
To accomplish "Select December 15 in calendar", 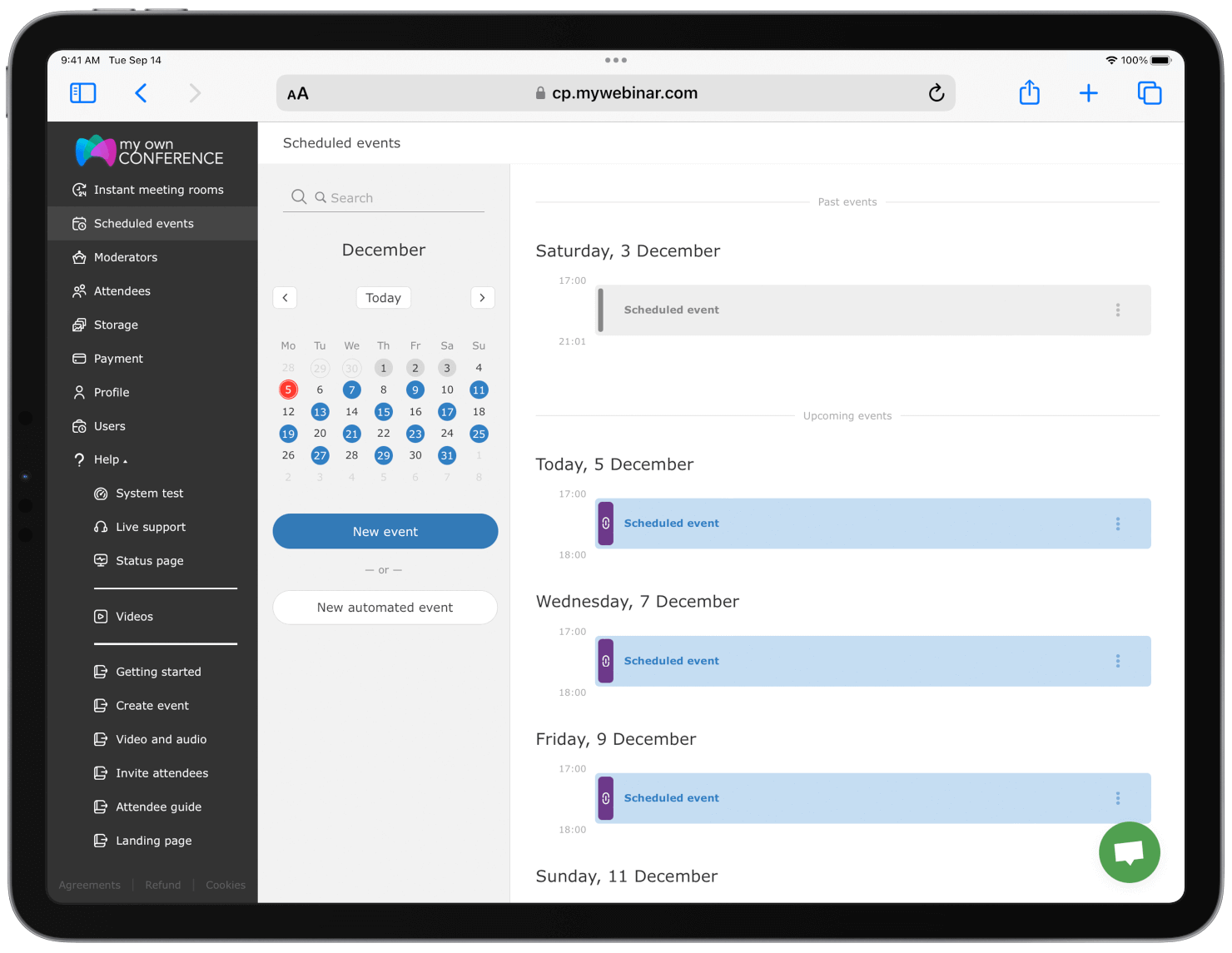I will [x=383, y=412].
